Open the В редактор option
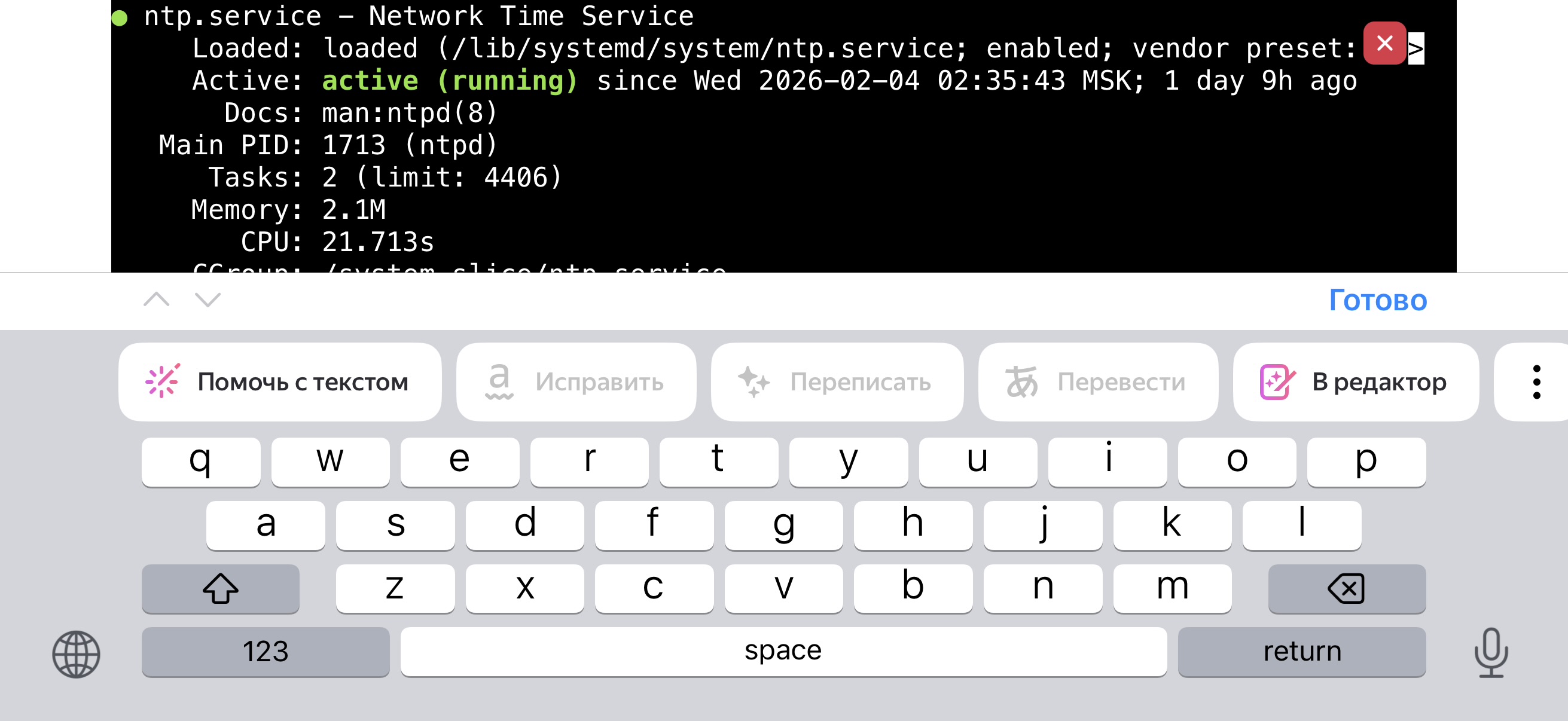Image resolution: width=1568 pixels, height=721 pixels. coord(1356,382)
